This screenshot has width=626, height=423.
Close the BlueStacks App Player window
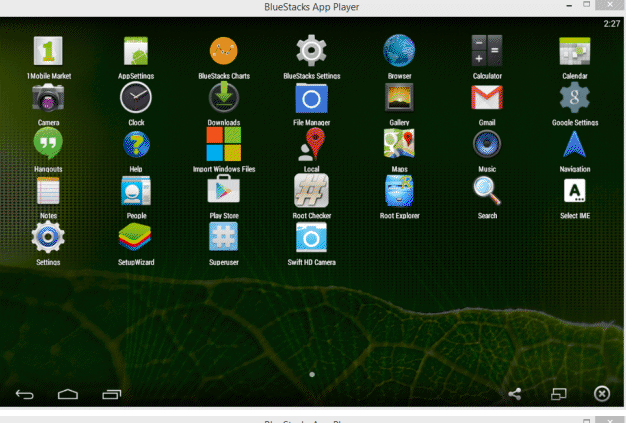[x=610, y=5]
